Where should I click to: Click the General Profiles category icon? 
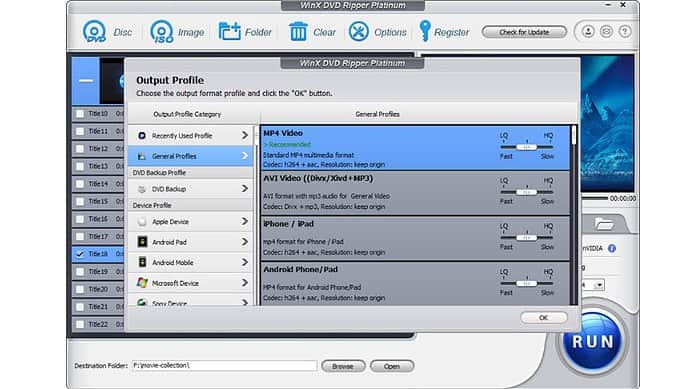142,156
